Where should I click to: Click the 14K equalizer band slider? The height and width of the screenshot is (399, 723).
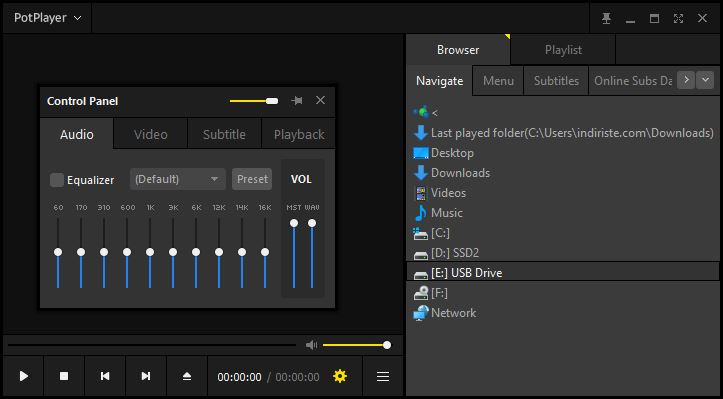click(242, 253)
